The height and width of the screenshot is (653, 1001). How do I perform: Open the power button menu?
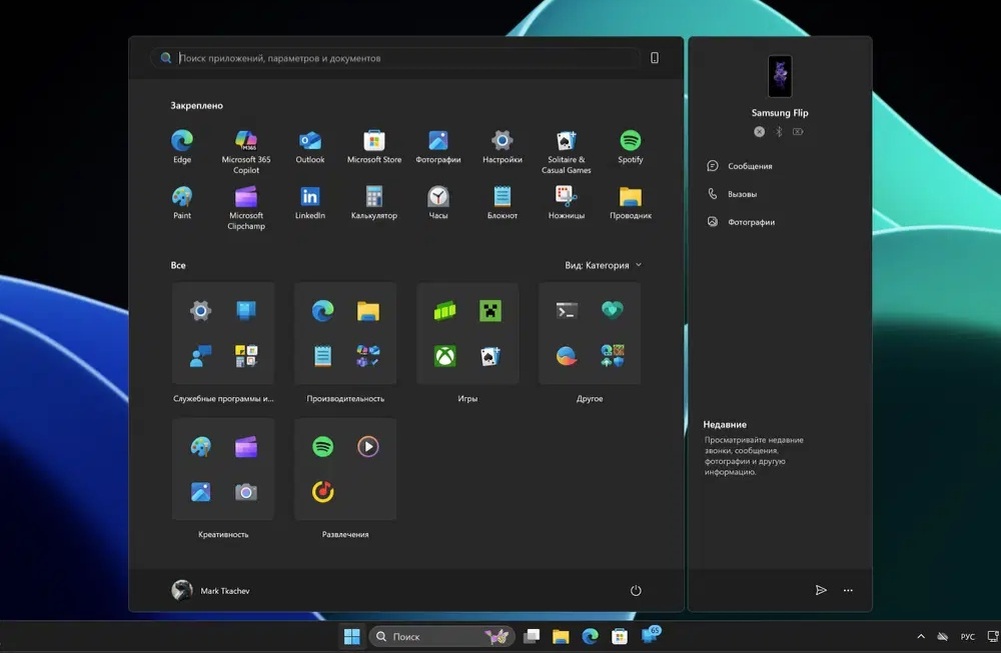636,590
